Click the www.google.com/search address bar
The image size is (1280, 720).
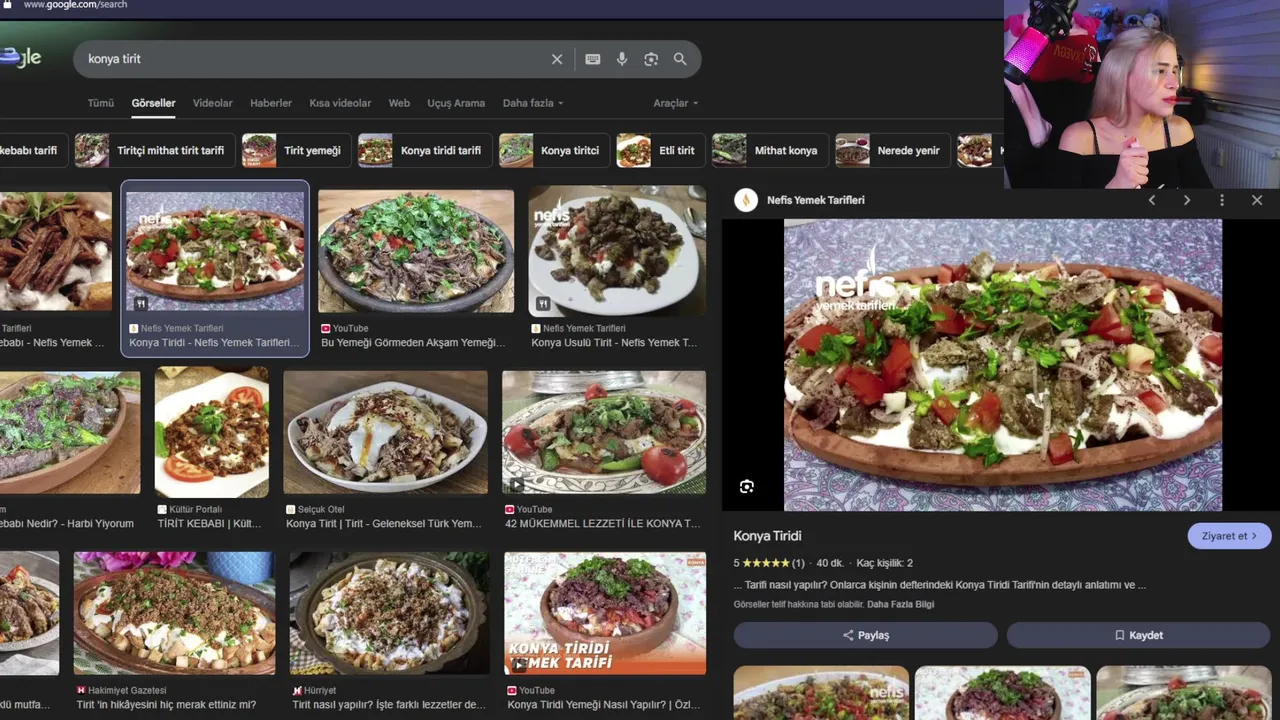point(75,5)
